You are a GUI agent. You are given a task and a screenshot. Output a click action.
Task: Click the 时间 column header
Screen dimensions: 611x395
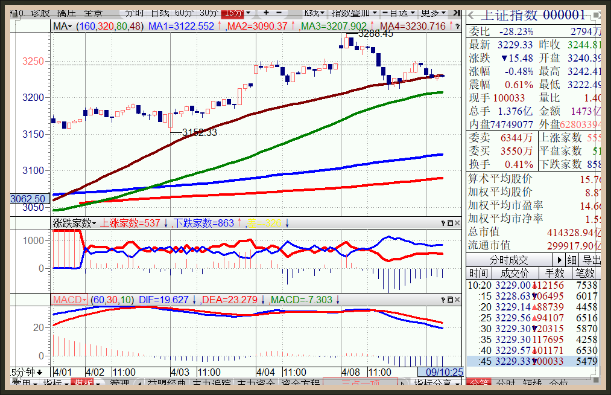tap(478, 273)
